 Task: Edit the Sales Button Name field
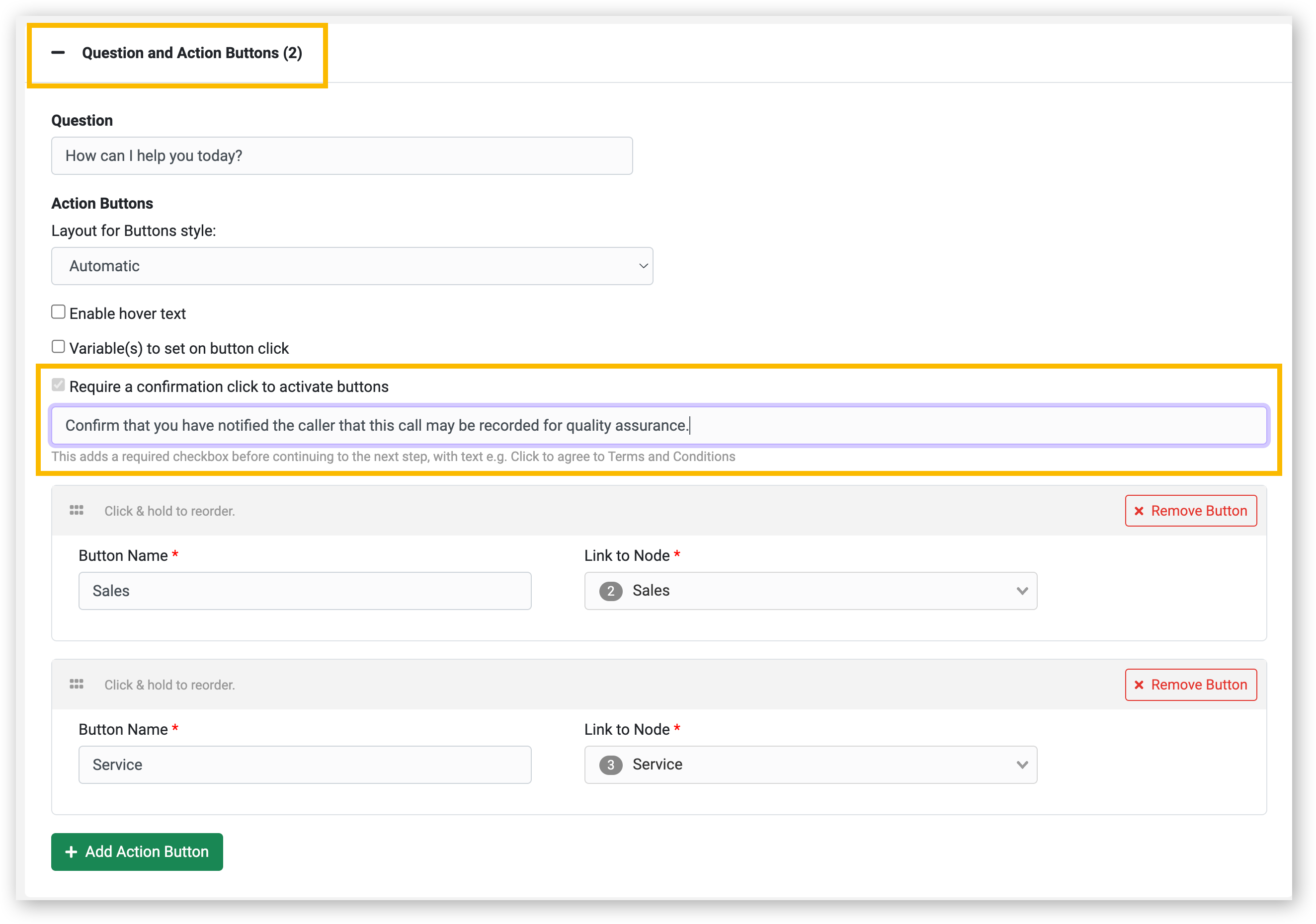(x=305, y=591)
